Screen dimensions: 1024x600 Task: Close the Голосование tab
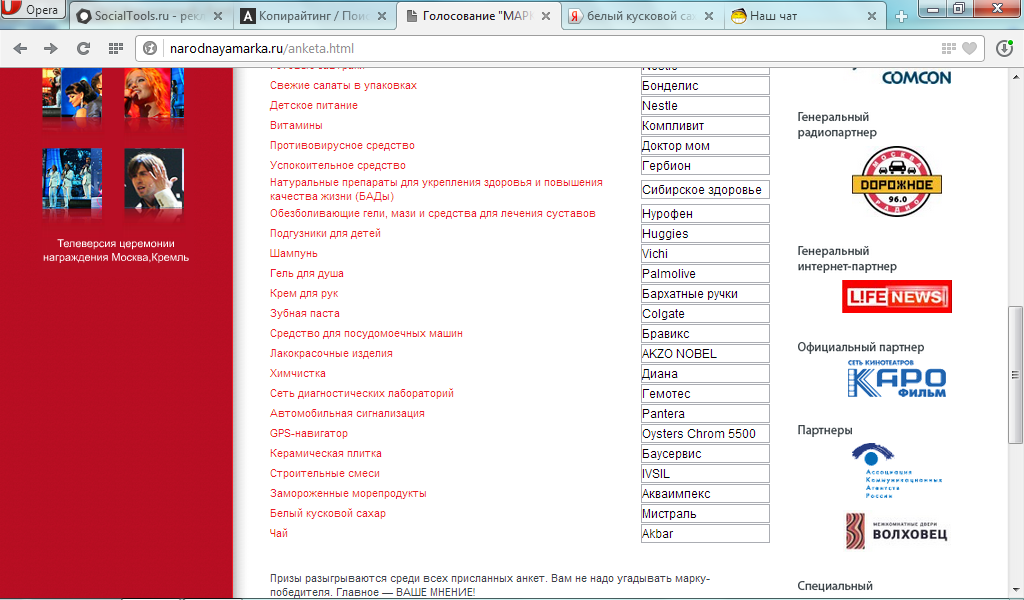point(546,16)
